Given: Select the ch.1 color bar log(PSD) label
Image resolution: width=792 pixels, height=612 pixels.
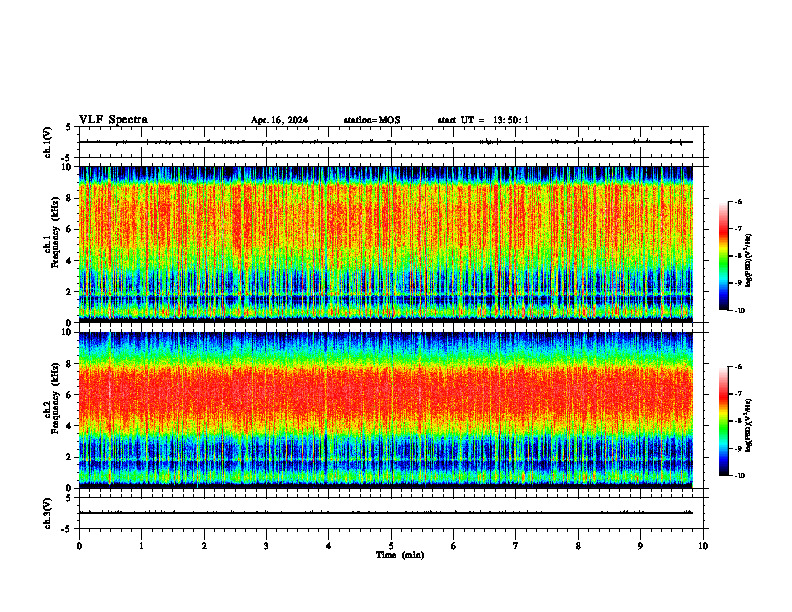Looking at the screenshot, I should pos(749,260).
